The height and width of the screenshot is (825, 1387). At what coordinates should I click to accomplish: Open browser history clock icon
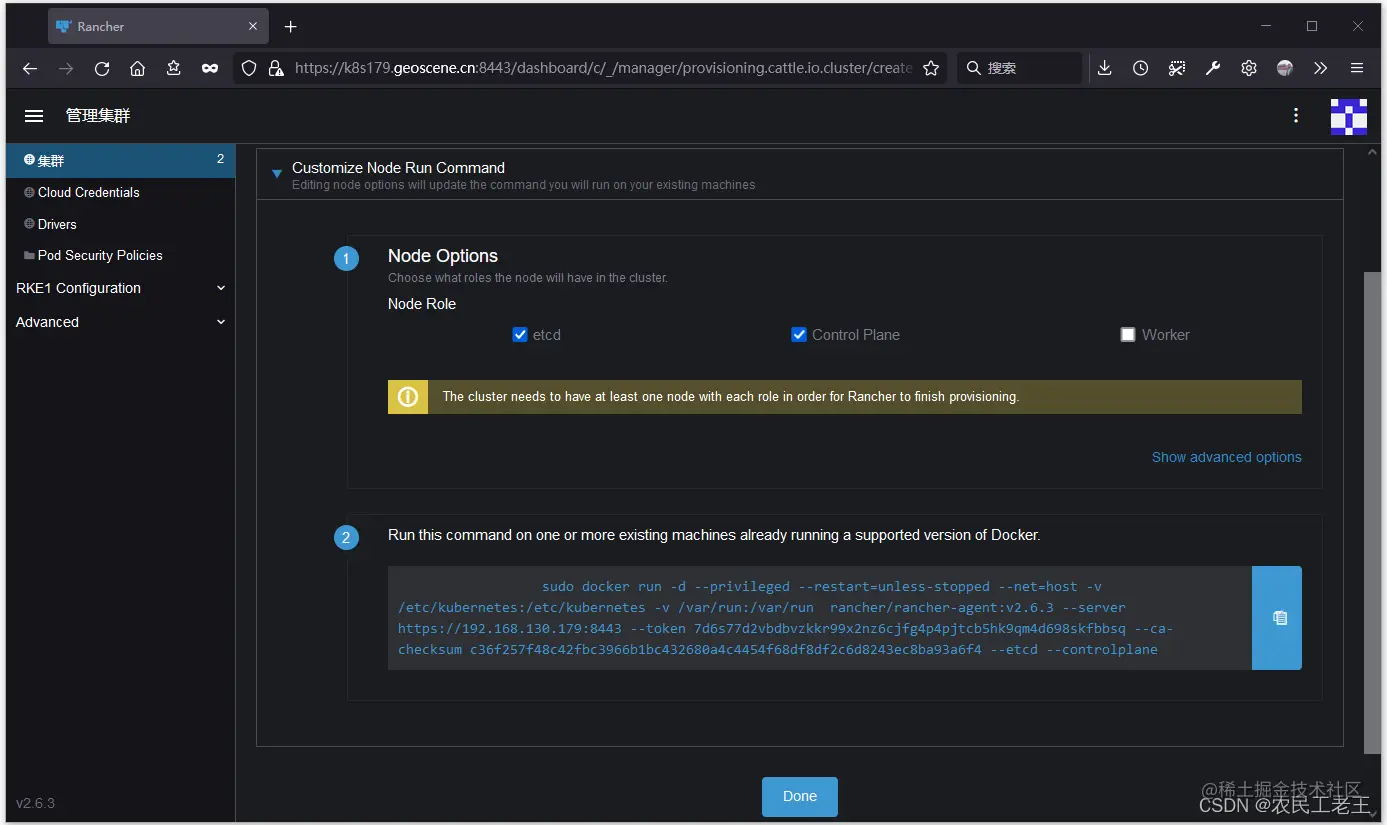click(x=1141, y=68)
